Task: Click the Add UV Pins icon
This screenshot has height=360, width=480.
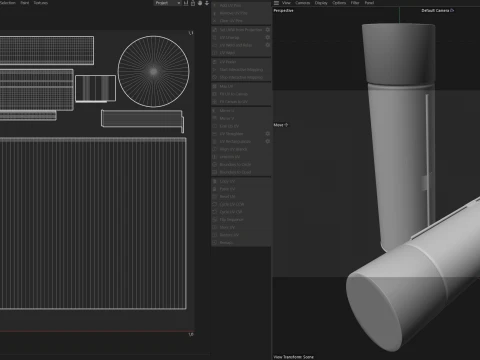Action: pyautogui.click(x=215, y=5)
